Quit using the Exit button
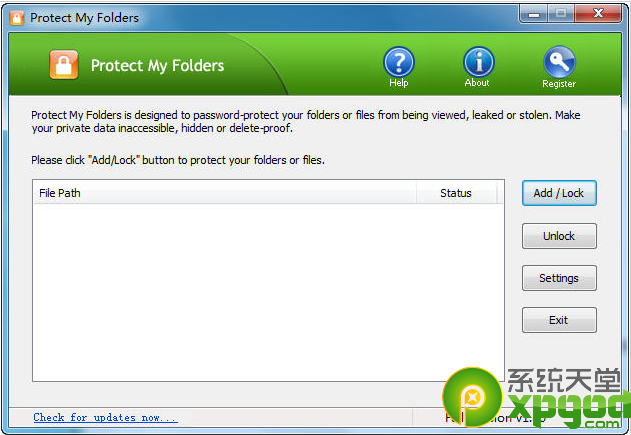631x435 pixels. click(559, 320)
